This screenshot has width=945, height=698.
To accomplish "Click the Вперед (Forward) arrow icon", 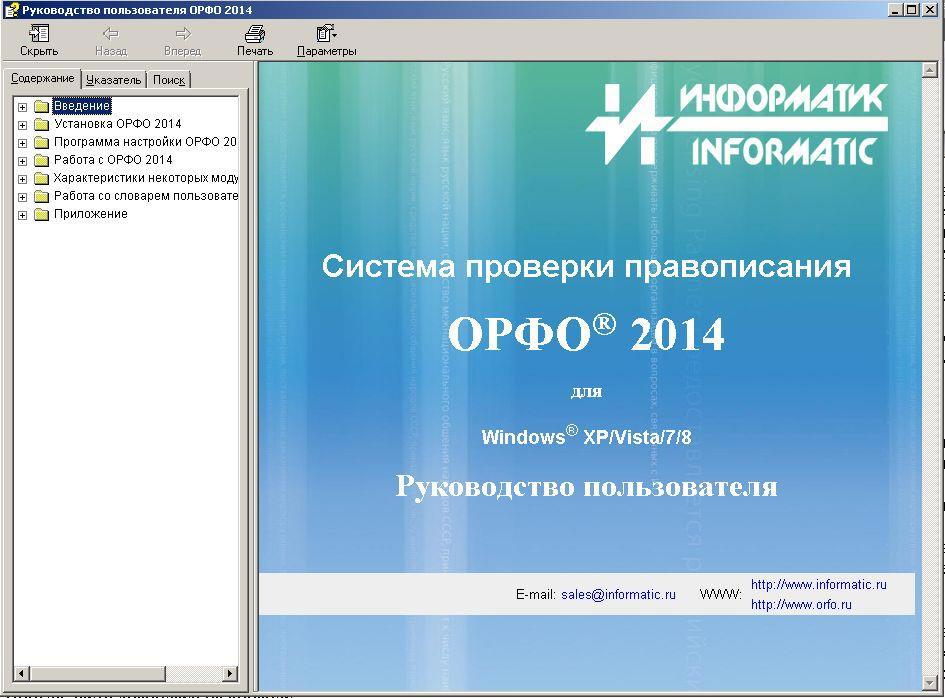I will (x=182, y=34).
